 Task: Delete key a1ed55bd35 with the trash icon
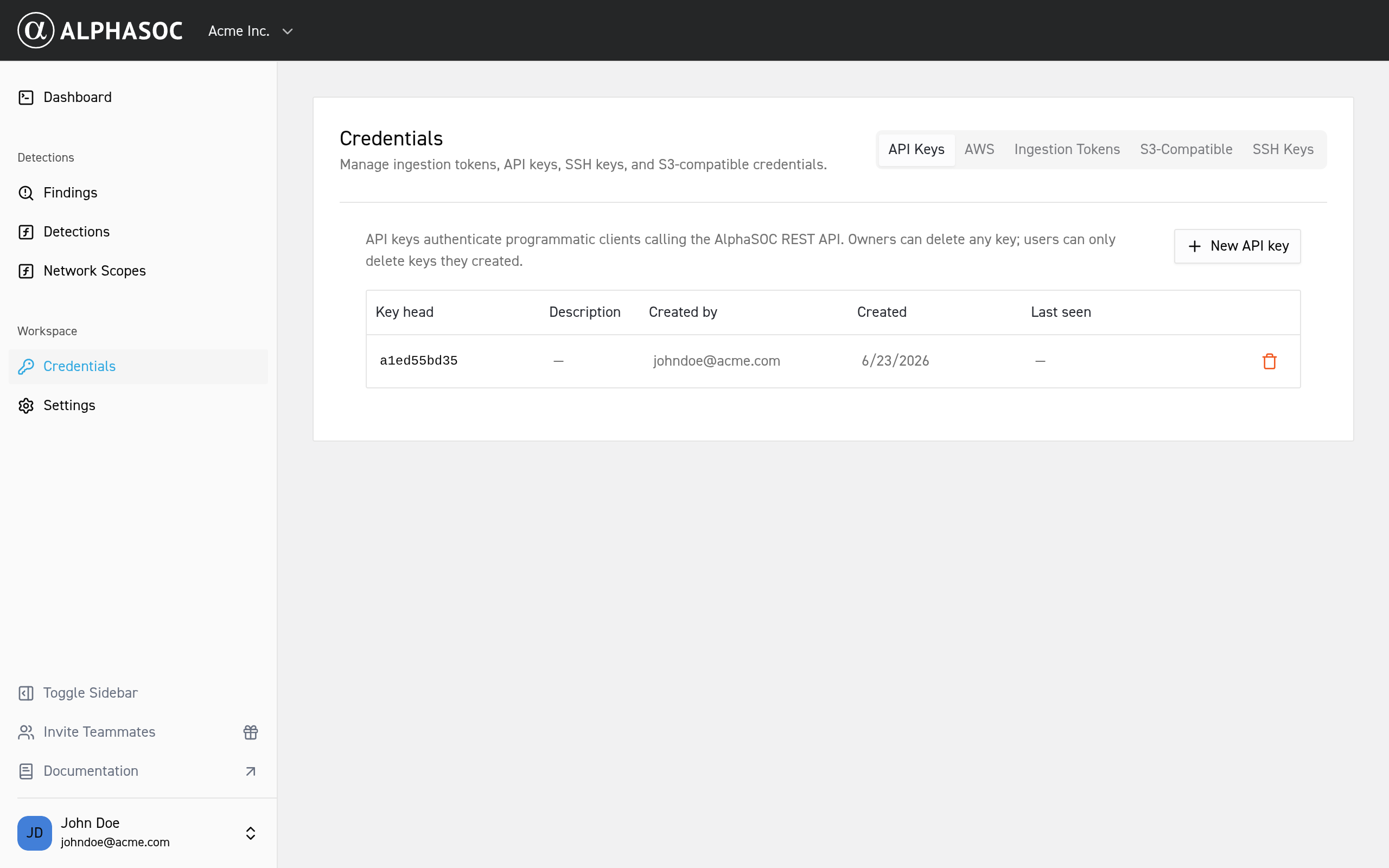tap(1270, 361)
